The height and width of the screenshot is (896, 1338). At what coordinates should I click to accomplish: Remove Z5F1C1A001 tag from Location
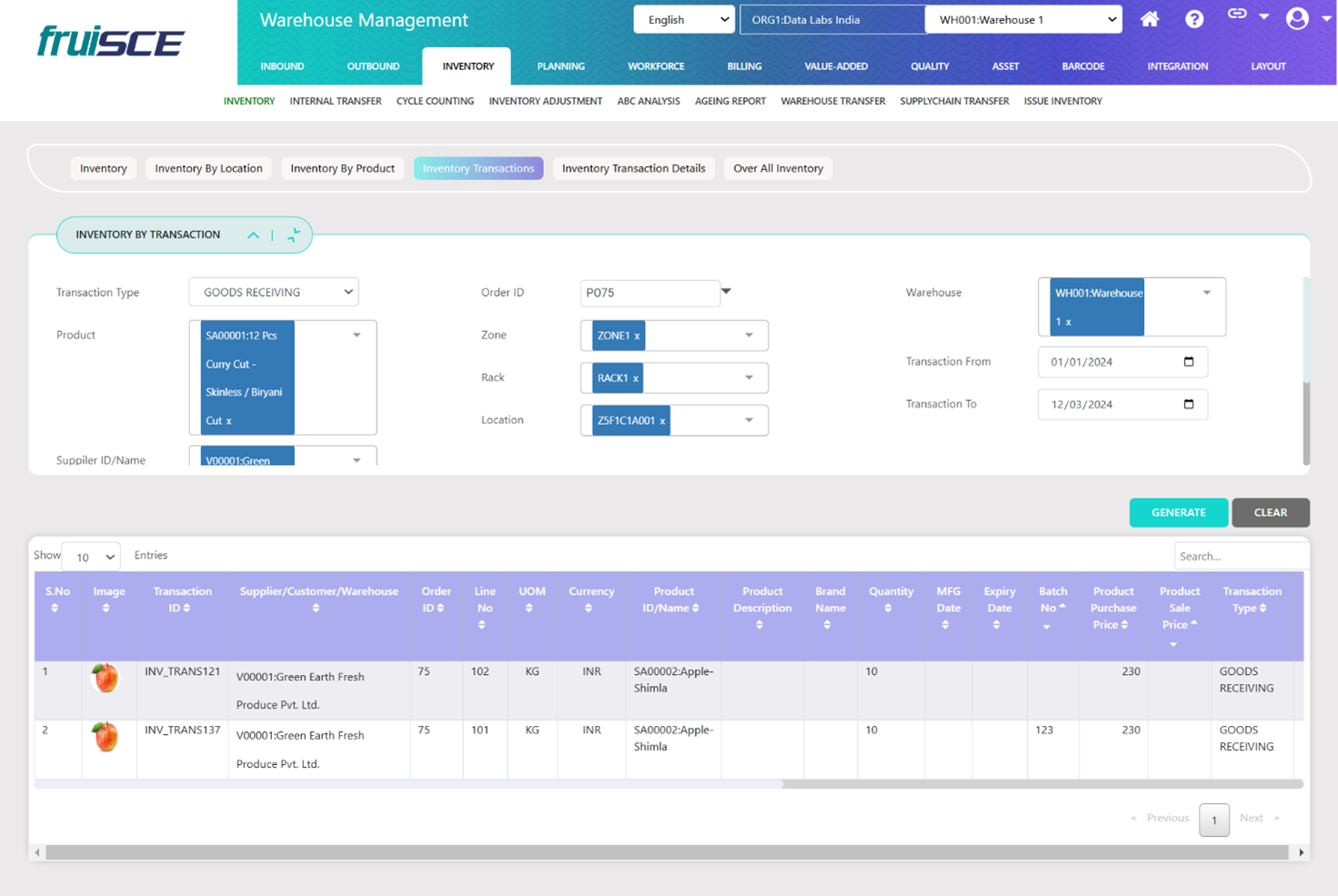tap(662, 421)
